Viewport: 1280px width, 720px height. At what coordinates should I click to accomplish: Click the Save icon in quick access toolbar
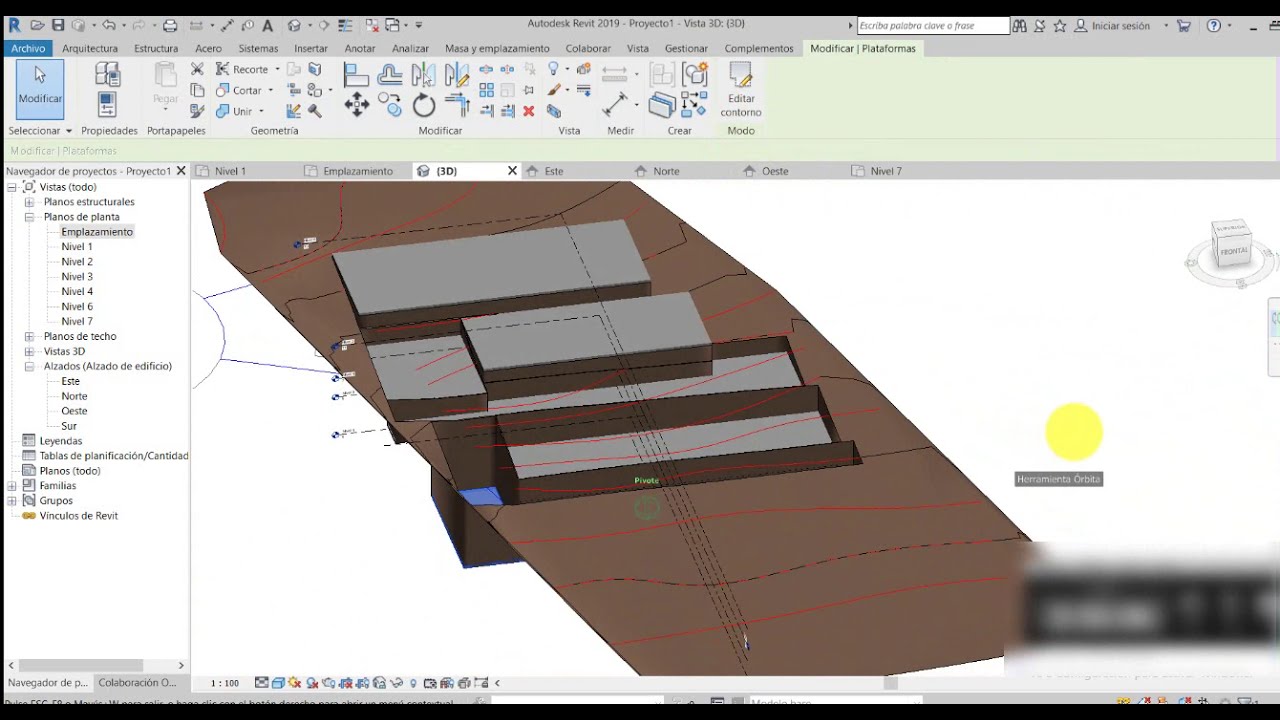pyautogui.click(x=58, y=25)
